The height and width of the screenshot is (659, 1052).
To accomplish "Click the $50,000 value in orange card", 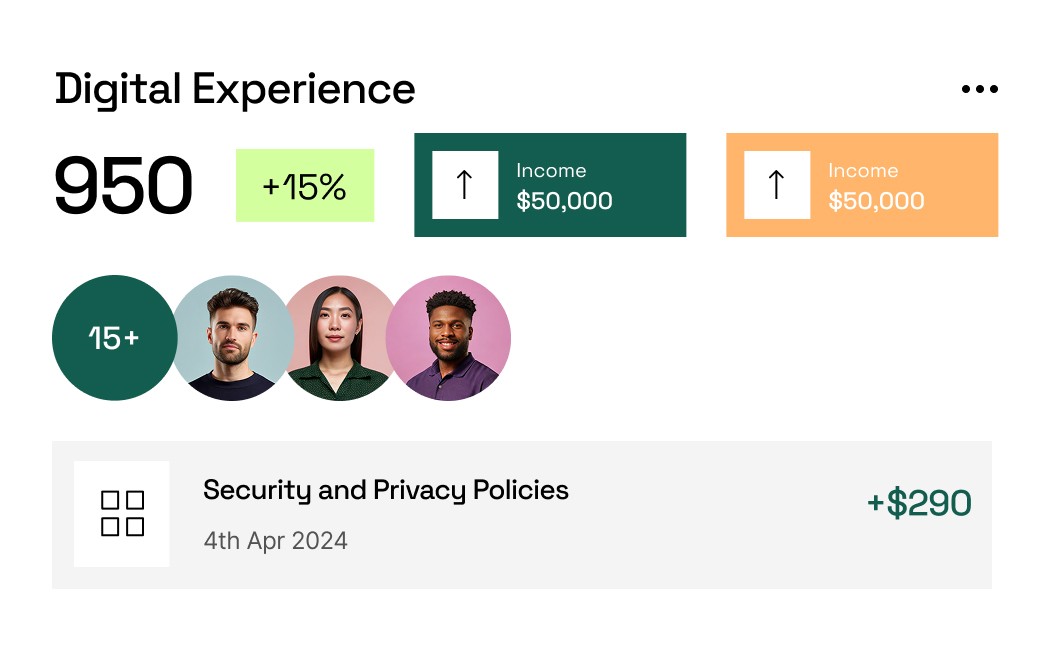I will click(x=876, y=201).
